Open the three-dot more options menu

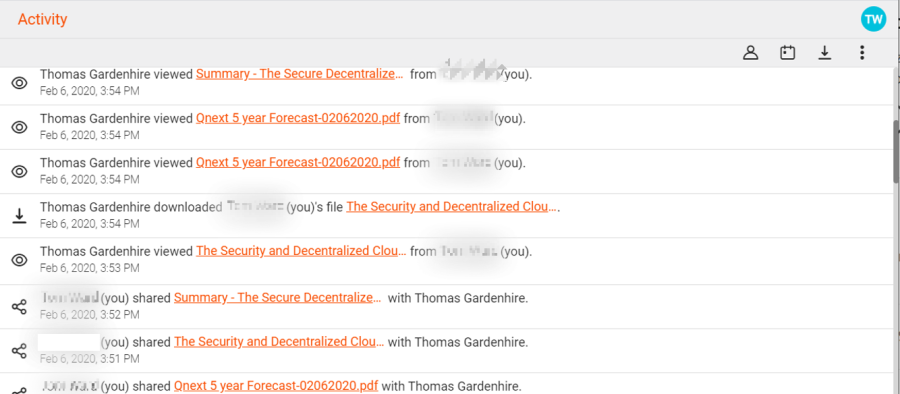(862, 53)
